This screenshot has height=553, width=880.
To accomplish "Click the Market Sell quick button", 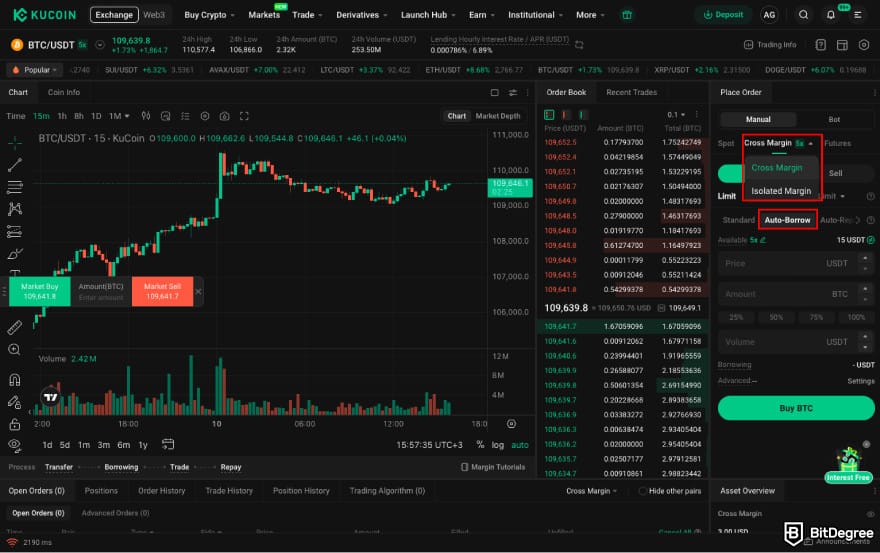I will [x=163, y=291].
